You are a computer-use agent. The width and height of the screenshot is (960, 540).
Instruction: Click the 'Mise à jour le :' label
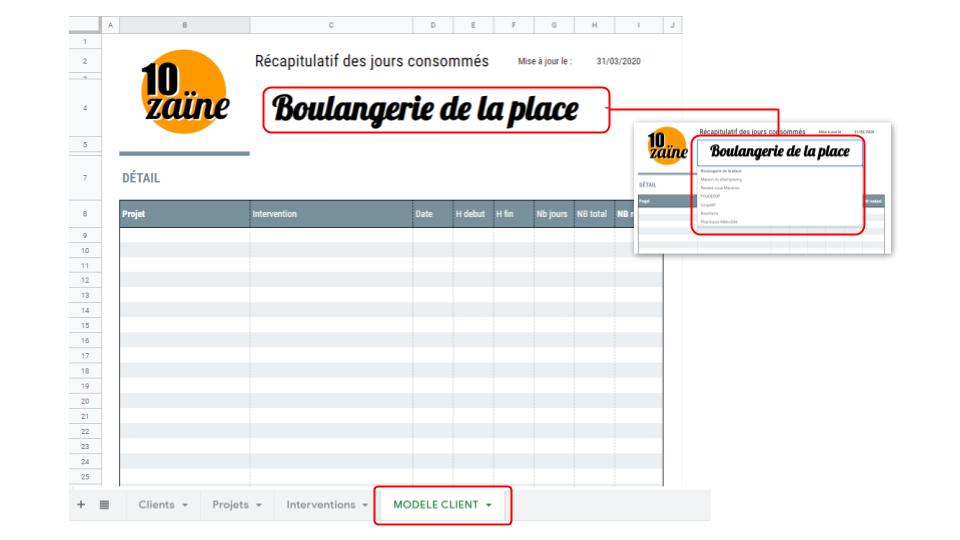[x=544, y=61]
